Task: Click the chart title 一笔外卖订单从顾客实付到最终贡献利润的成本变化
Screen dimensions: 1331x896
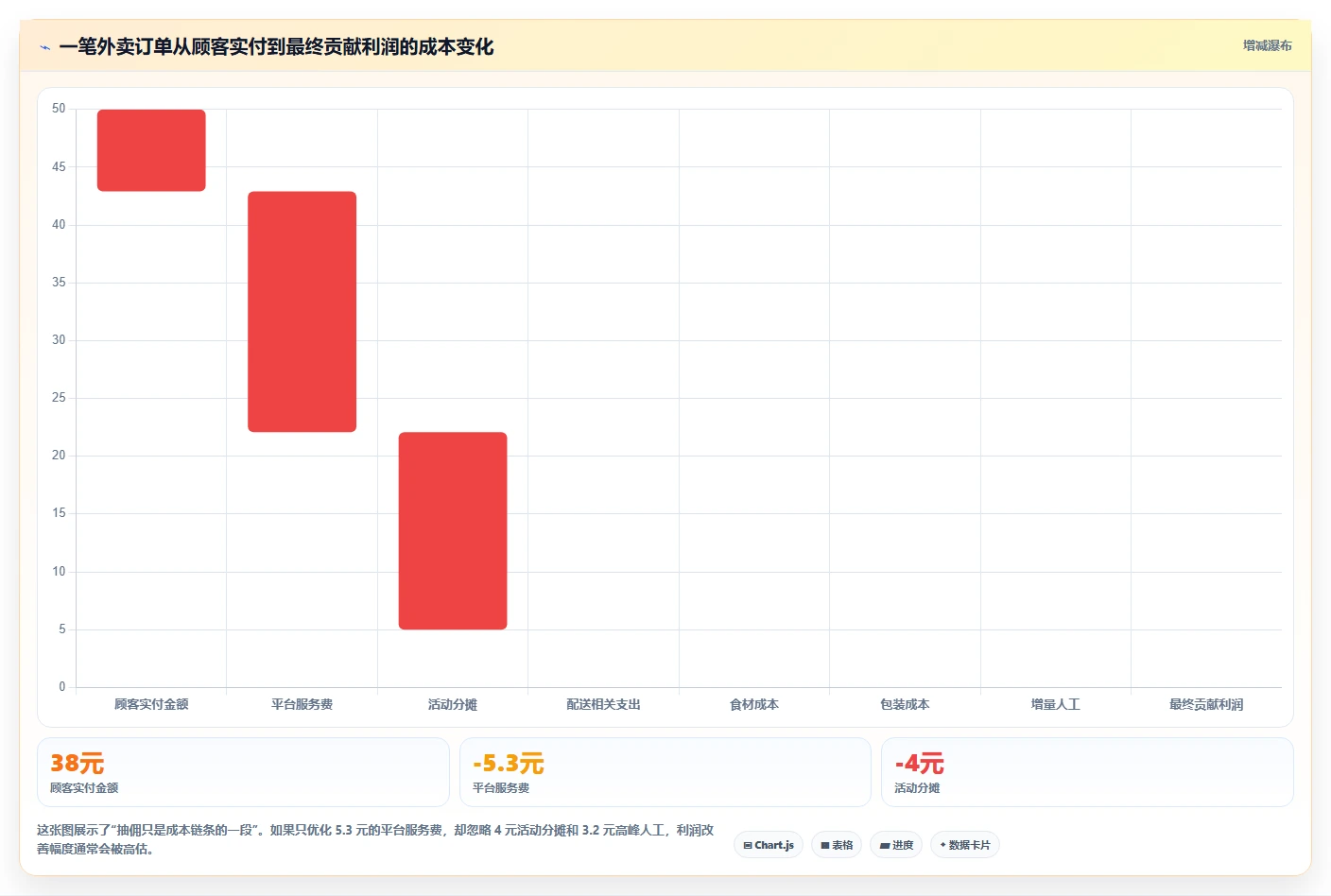Action: [x=276, y=47]
